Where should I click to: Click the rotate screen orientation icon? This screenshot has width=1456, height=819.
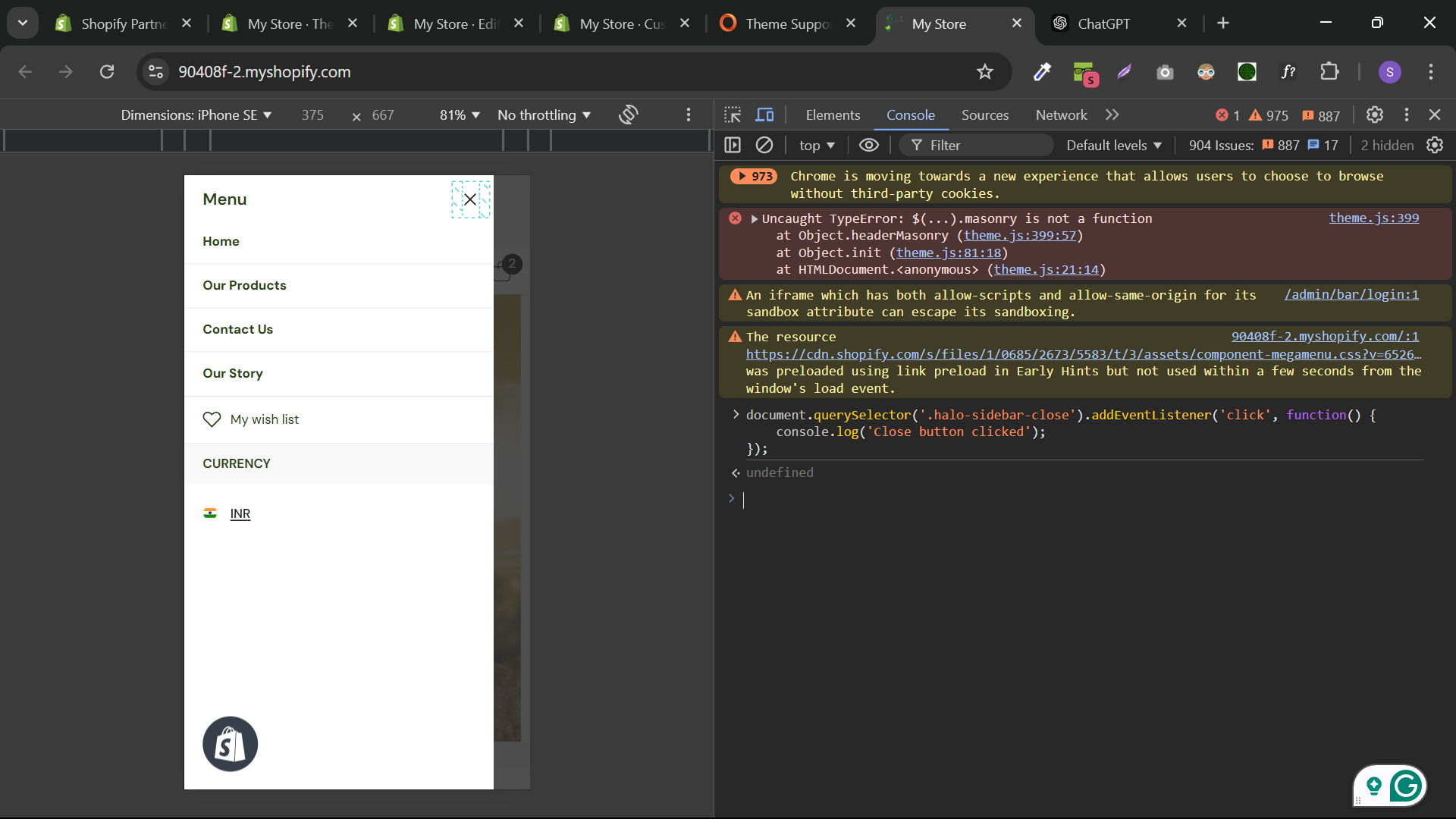pyautogui.click(x=628, y=115)
